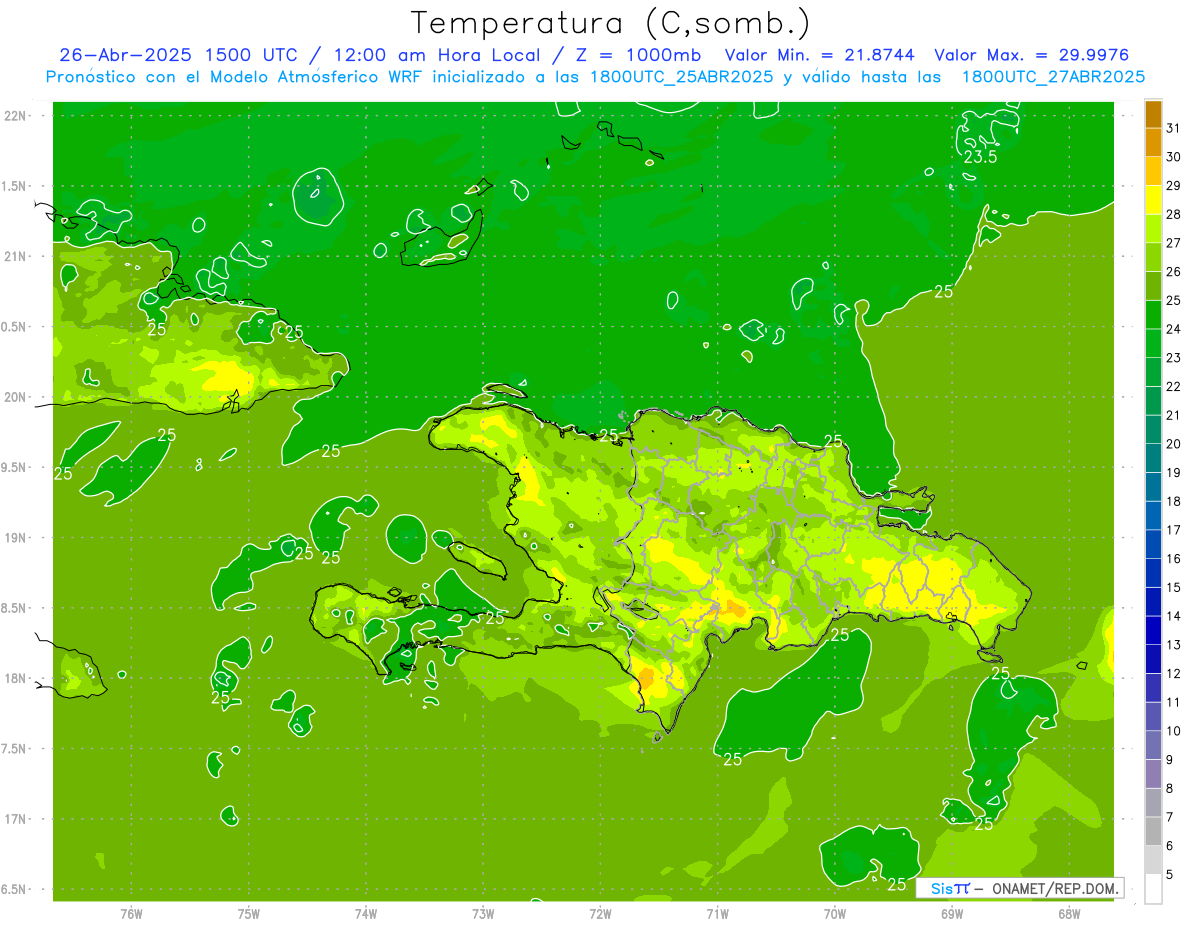Click the "68W" longitude label
The image size is (1200, 927).
tap(1069, 914)
